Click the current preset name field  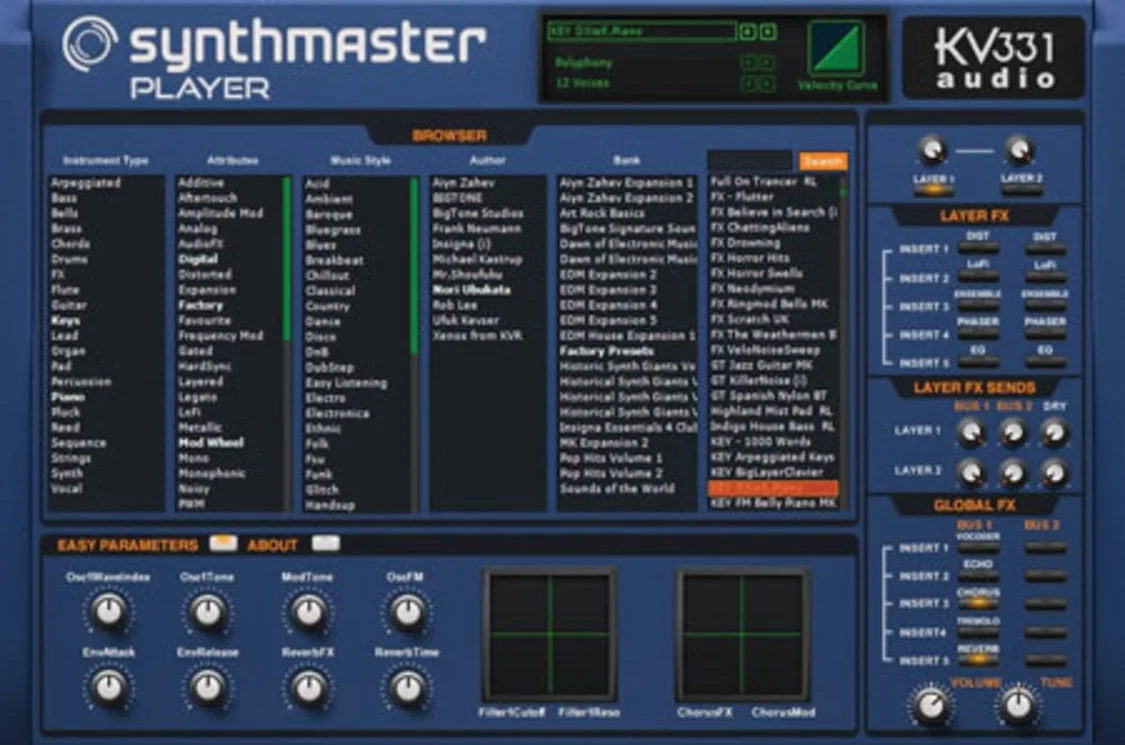pos(641,32)
